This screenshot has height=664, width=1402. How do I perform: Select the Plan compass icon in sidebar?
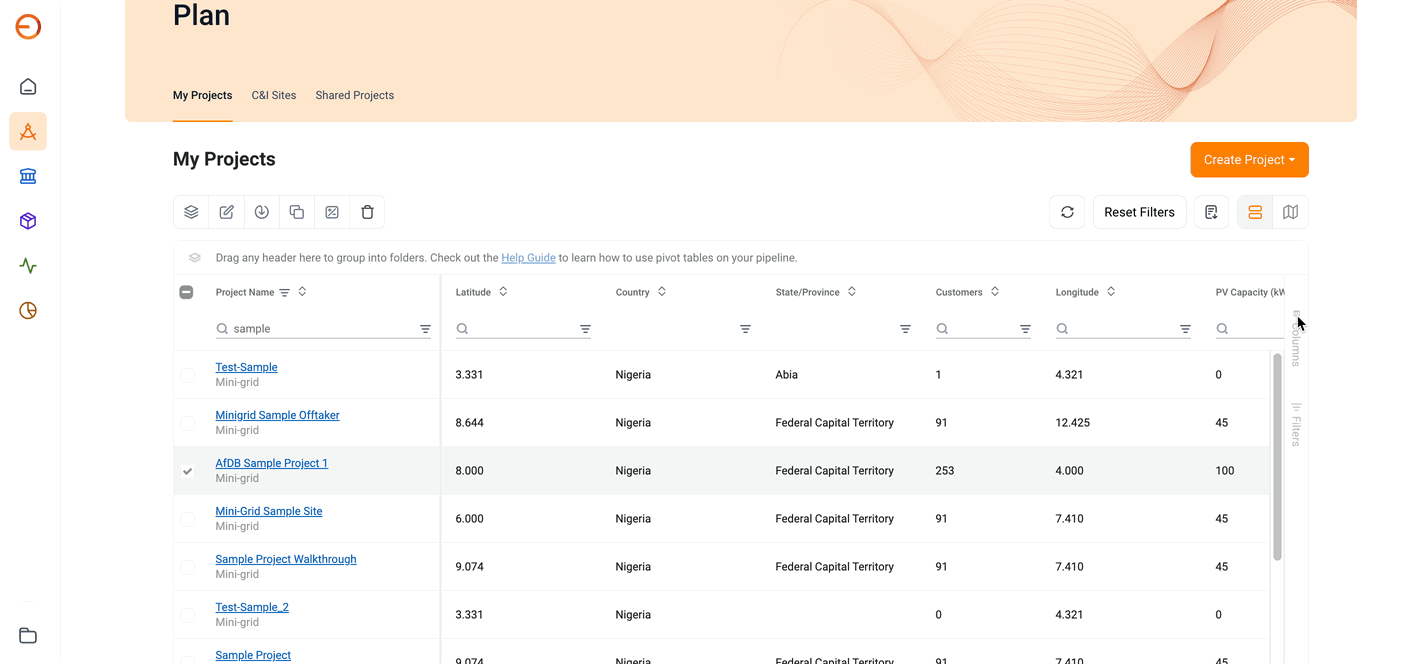coord(28,131)
